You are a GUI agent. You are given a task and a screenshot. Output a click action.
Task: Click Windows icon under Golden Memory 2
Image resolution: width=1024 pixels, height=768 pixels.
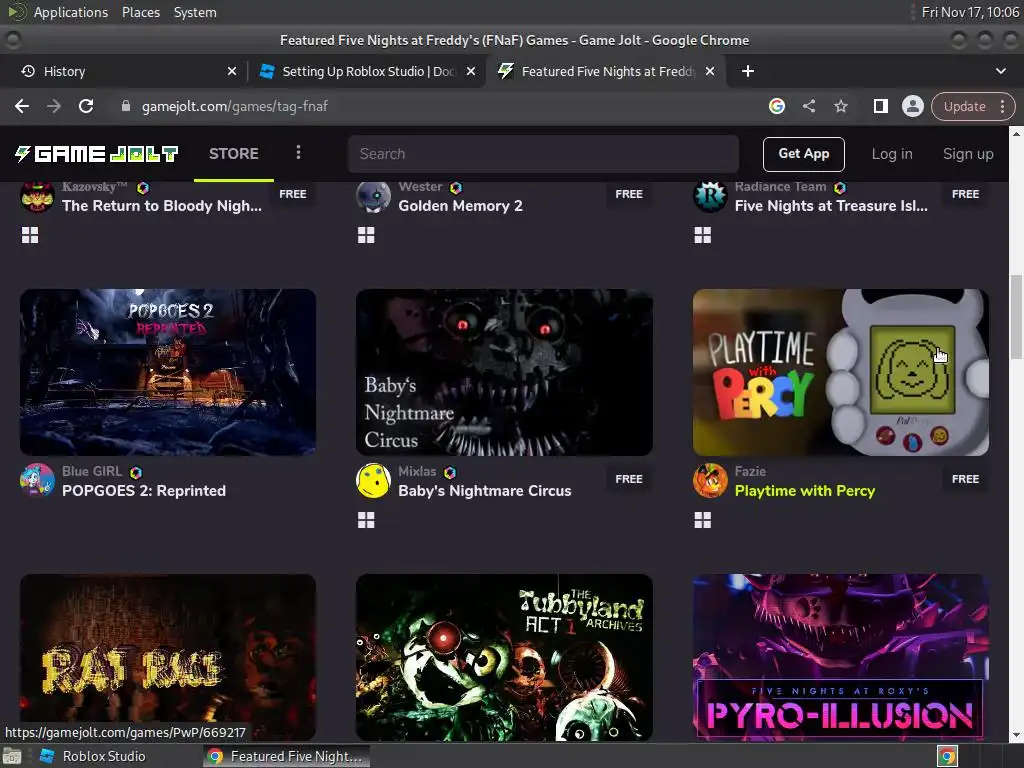(366, 235)
